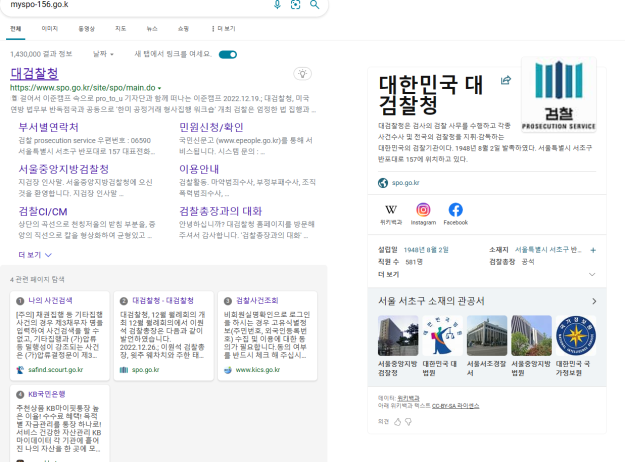Click the 1948년 8월 2일 founding date
The image size is (625, 462).
point(426,250)
